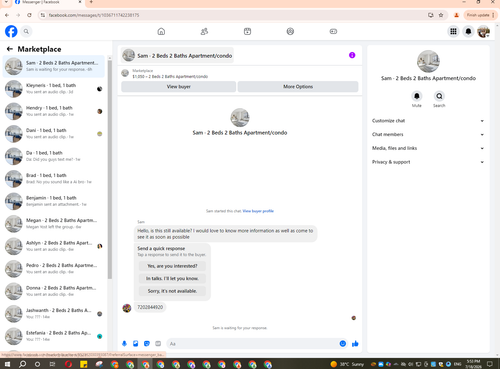Send quick reply 'In talks. I'll let you know.'

[x=172, y=278]
